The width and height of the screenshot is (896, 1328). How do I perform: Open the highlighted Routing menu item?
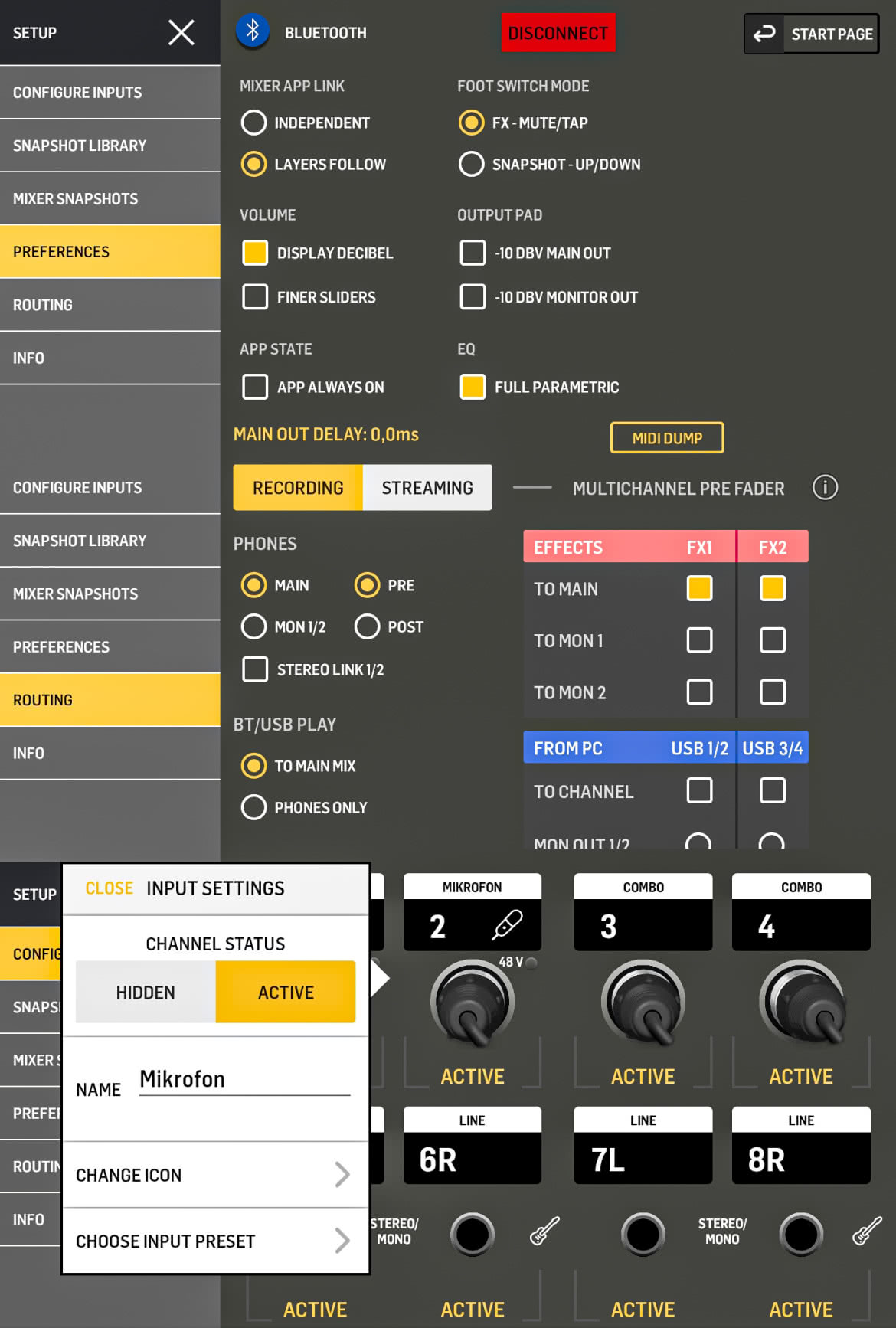[110, 700]
